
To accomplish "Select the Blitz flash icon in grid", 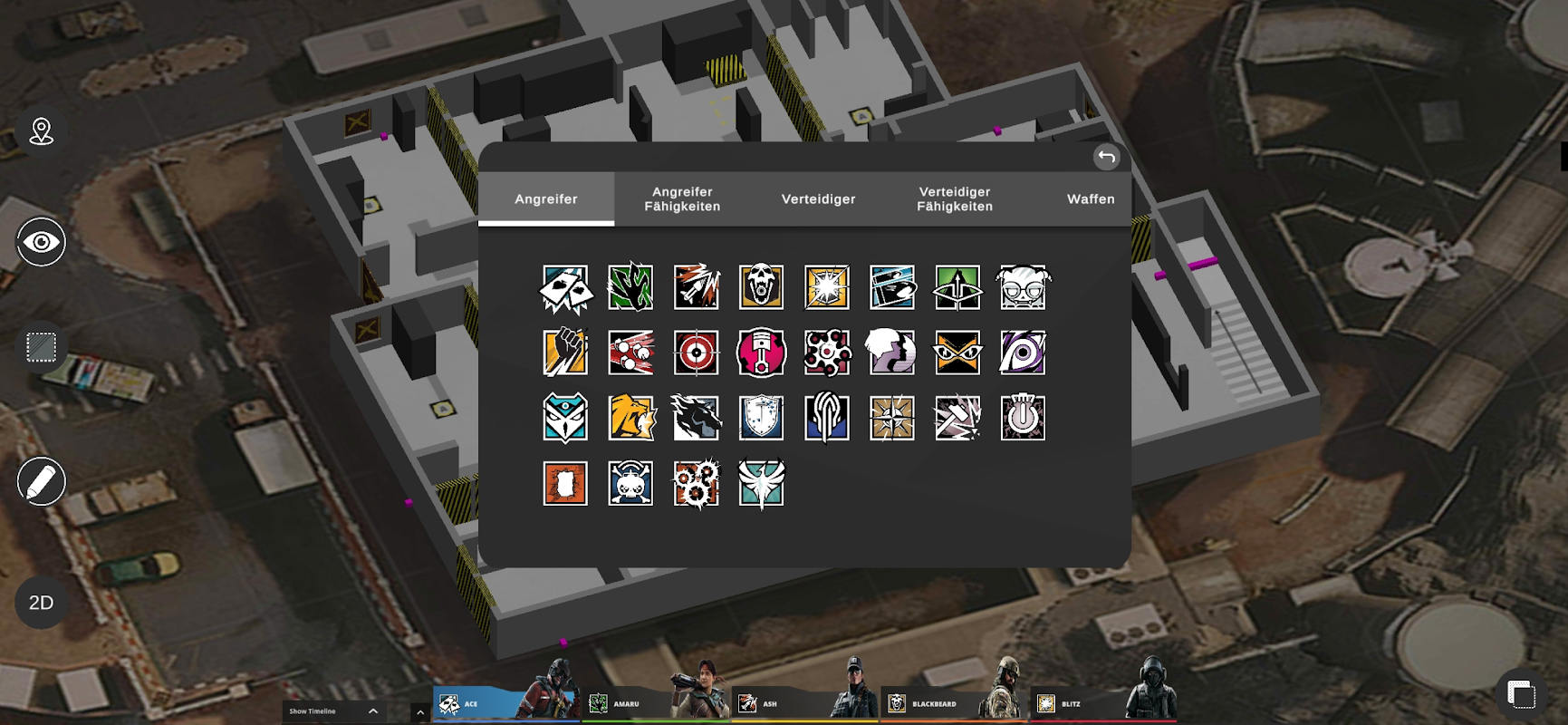I will [x=827, y=288].
